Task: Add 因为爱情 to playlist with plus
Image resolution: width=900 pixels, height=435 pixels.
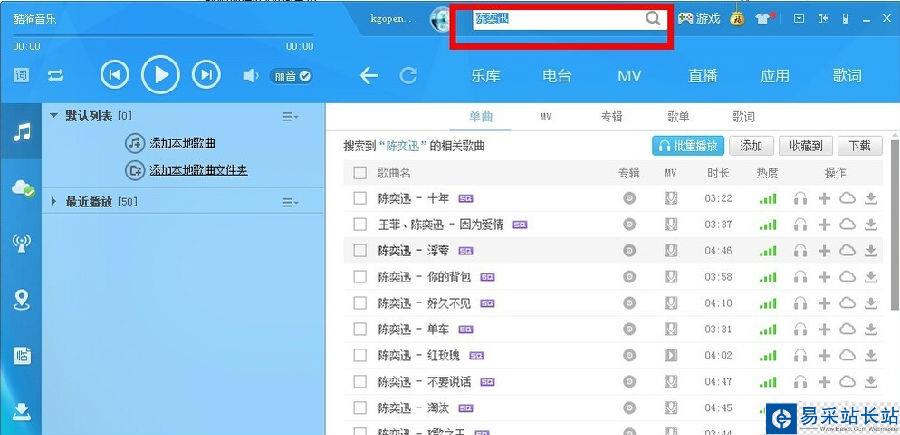Action: 824,224
